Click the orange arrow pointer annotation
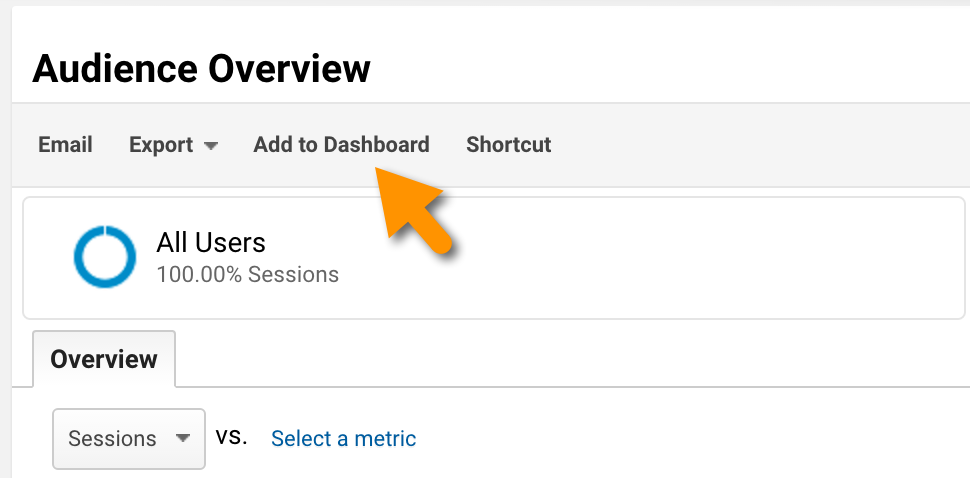Screen dimensions: 970x478 [x=415, y=208]
